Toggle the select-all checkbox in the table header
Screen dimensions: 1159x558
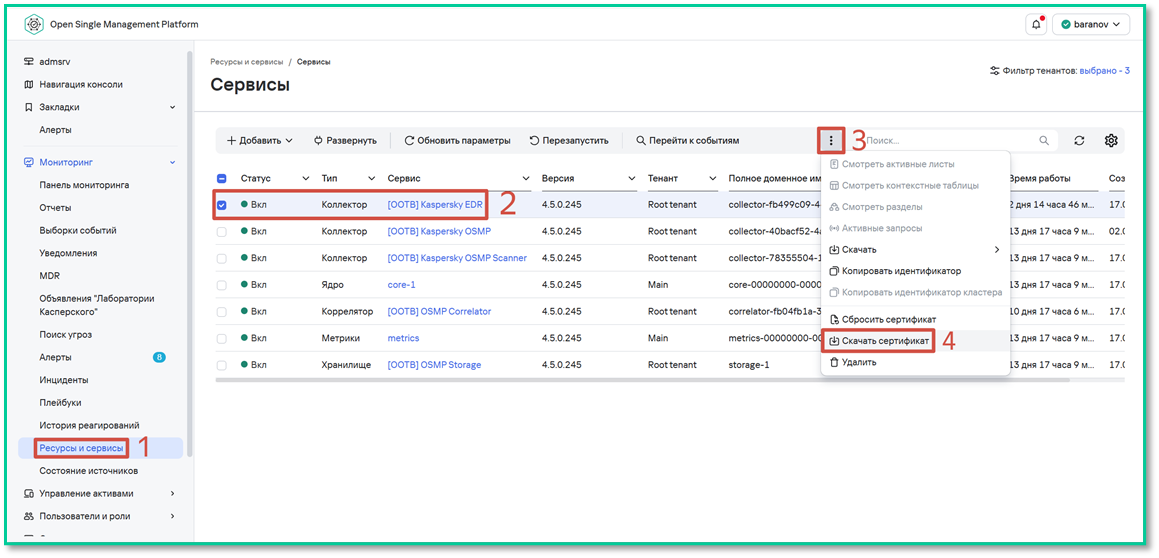pos(222,178)
